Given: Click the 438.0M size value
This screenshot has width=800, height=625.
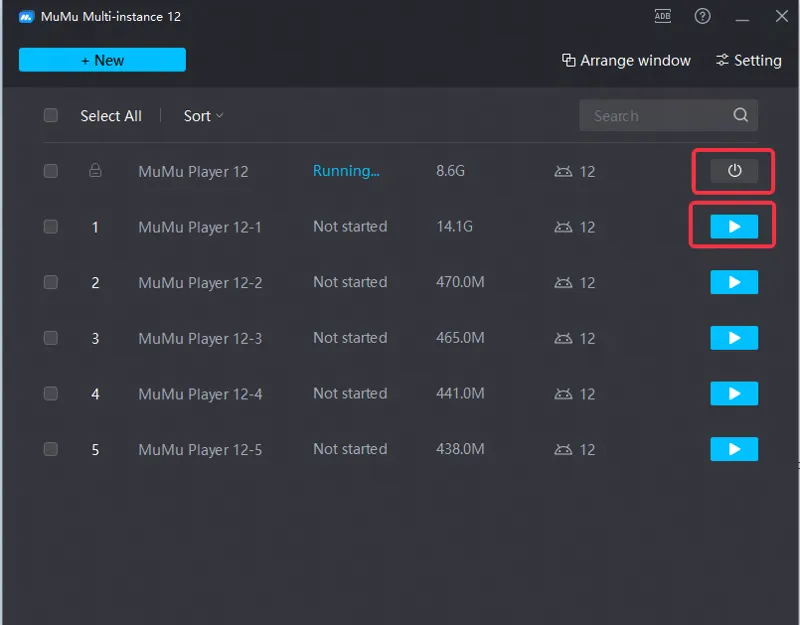Looking at the screenshot, I should pos(460,449).
